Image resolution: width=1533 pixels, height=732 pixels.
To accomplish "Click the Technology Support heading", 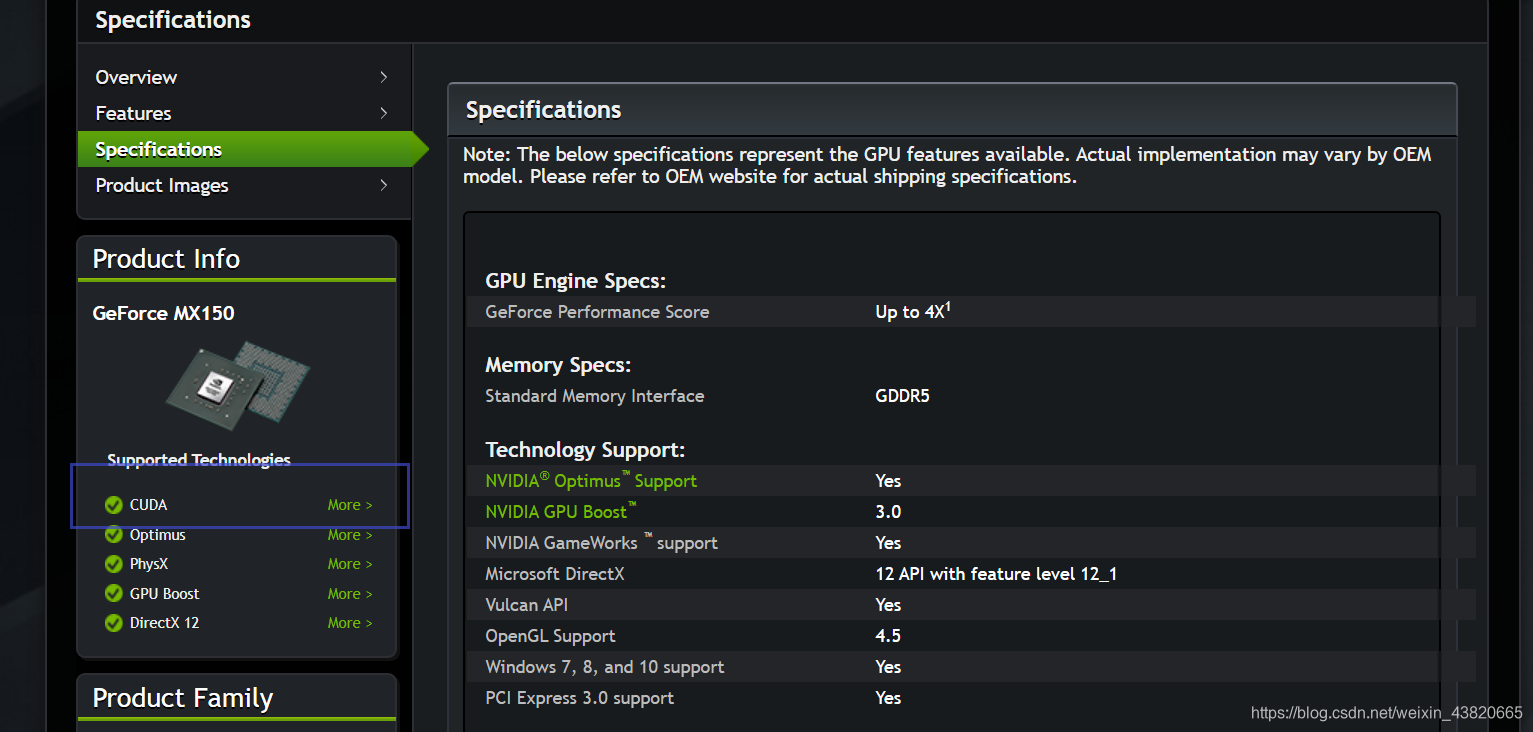I will click(x=585, y=450).
